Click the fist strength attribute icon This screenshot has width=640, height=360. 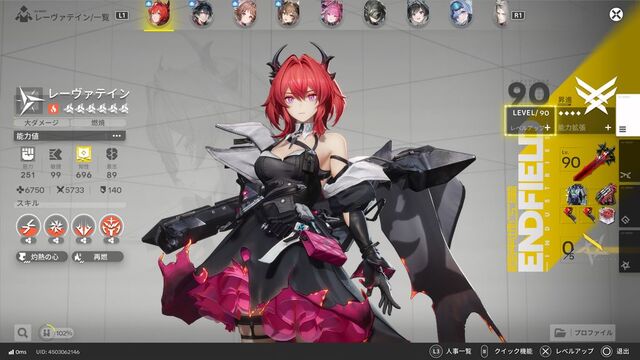[28, 154]
